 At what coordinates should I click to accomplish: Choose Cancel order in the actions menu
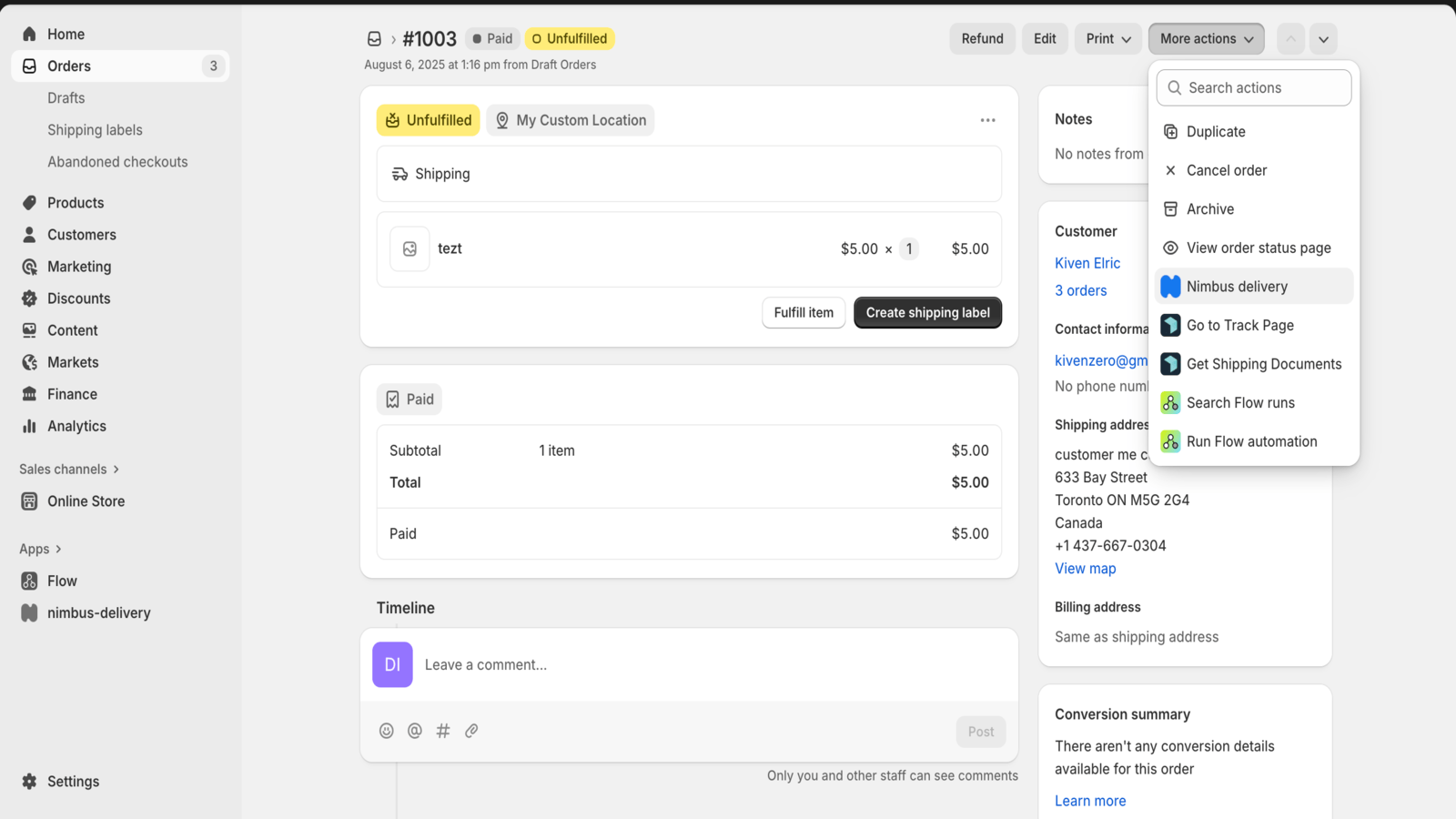[x=1226, y=170]
